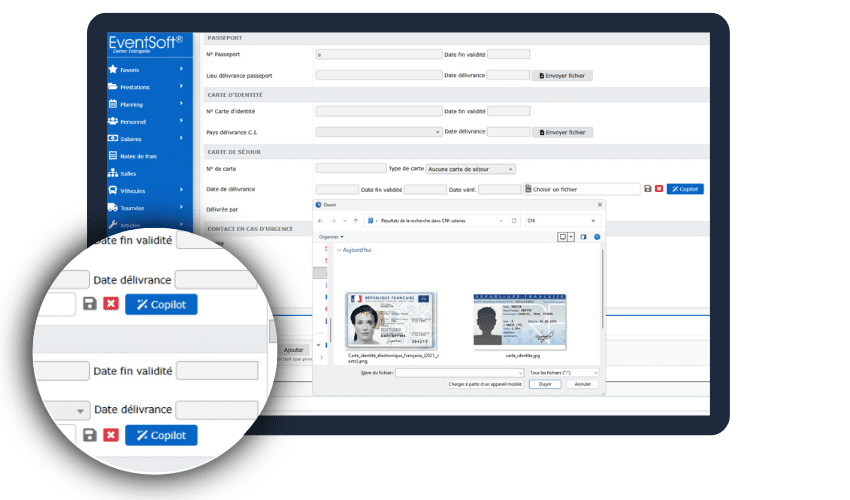Select the carte_identite.jpg thumbnail
Image resolution: width=850 pixels, height=500 pixels.
pos(518,320)
